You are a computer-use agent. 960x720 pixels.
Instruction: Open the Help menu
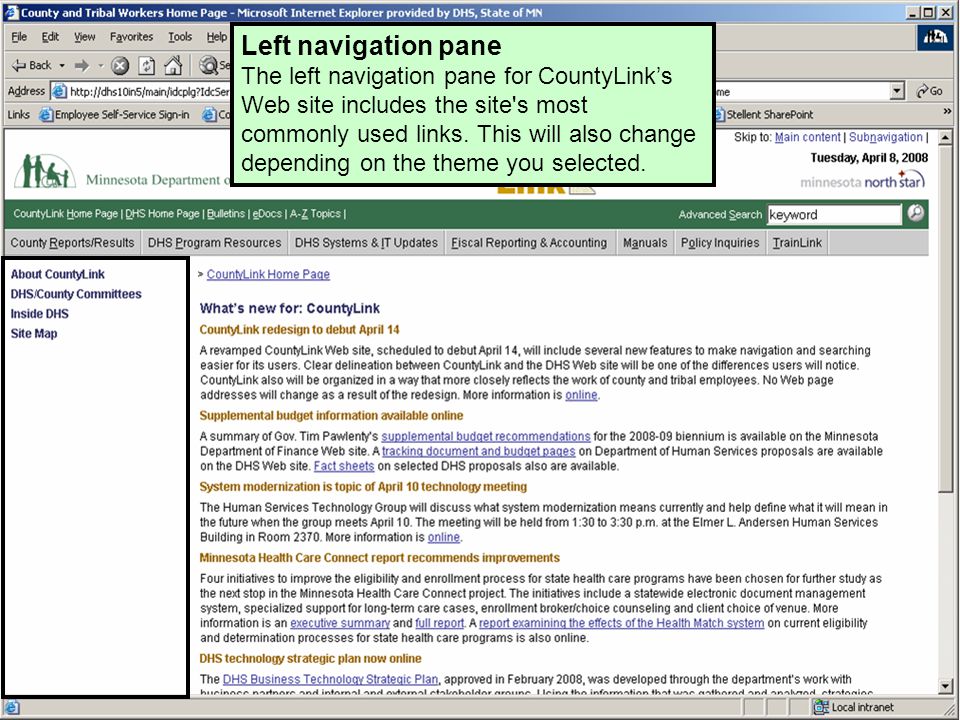(x=216, y=37)
